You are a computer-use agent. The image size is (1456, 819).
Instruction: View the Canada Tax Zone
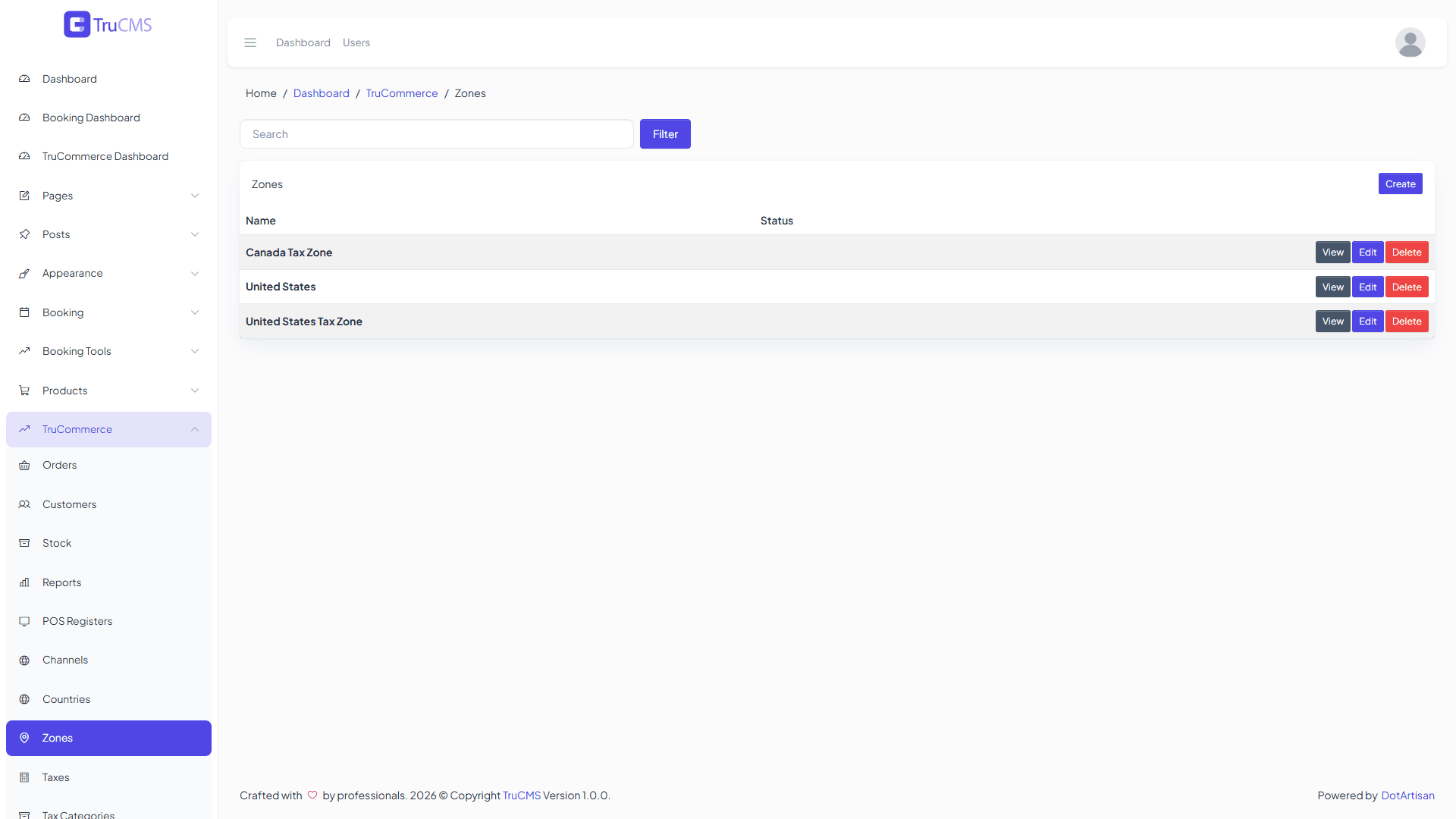pos(1332,253)
